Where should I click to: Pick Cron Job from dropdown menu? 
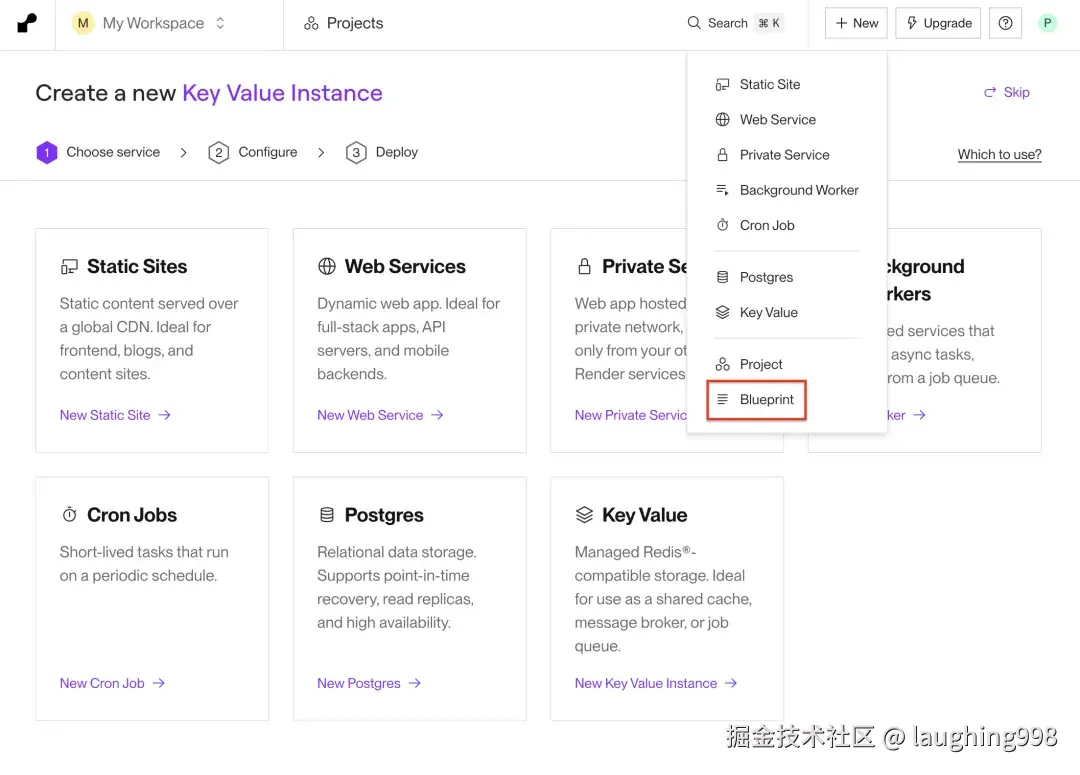coord(766,225)
